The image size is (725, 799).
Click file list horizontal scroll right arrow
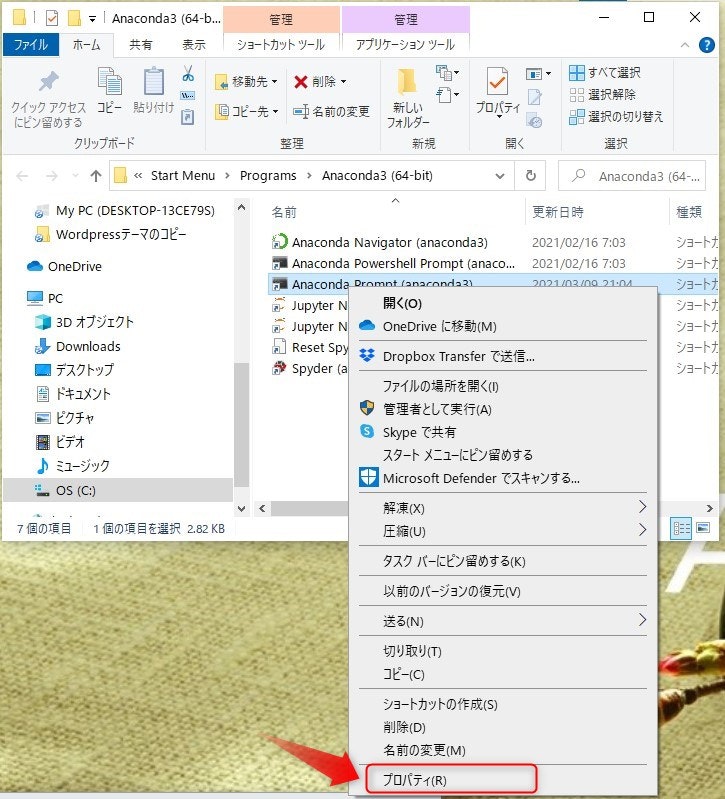[x=709, y=509]
